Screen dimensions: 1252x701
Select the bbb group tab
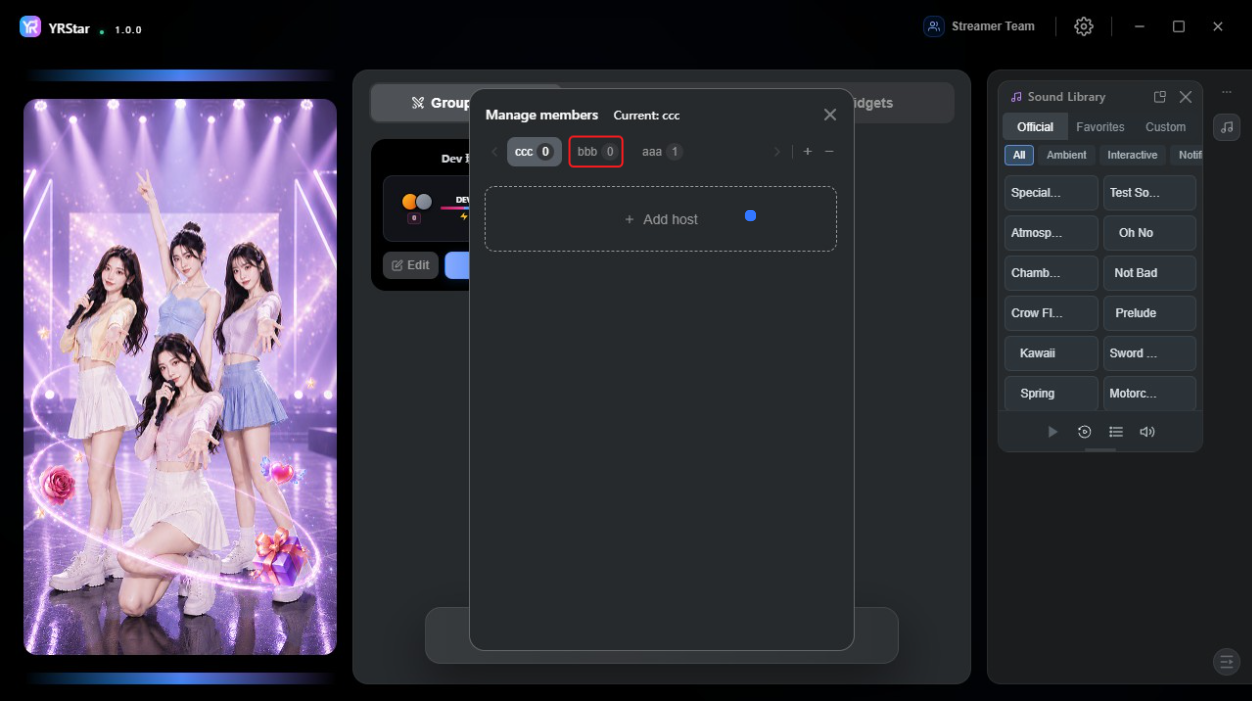point(596,152)
